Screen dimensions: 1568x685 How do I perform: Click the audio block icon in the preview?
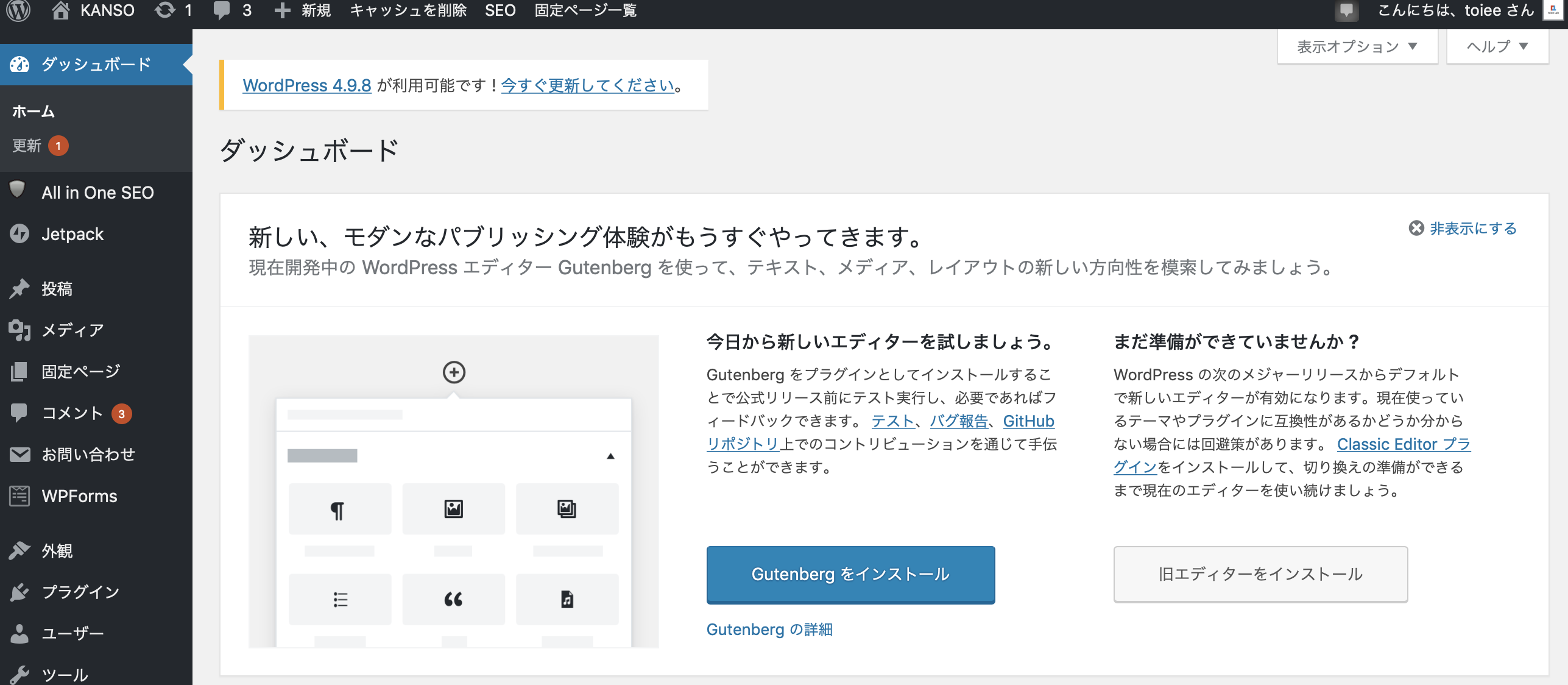567,599
